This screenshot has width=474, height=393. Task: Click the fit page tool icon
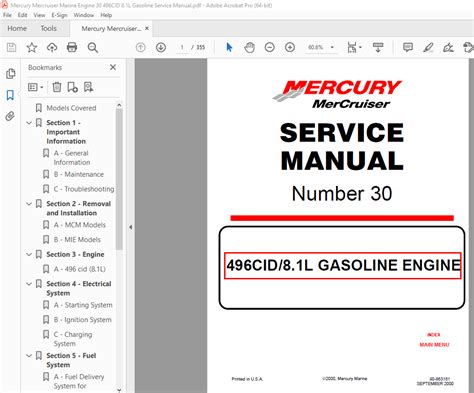click(x=352, y=48)
